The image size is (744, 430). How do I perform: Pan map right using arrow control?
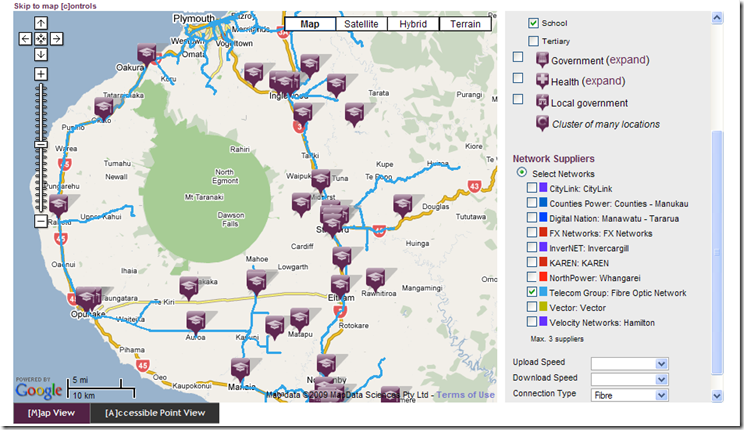[x=56, y=38]
